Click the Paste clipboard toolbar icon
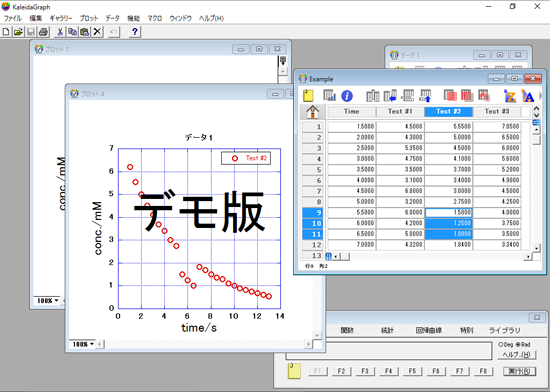 (x=85, y=32)
